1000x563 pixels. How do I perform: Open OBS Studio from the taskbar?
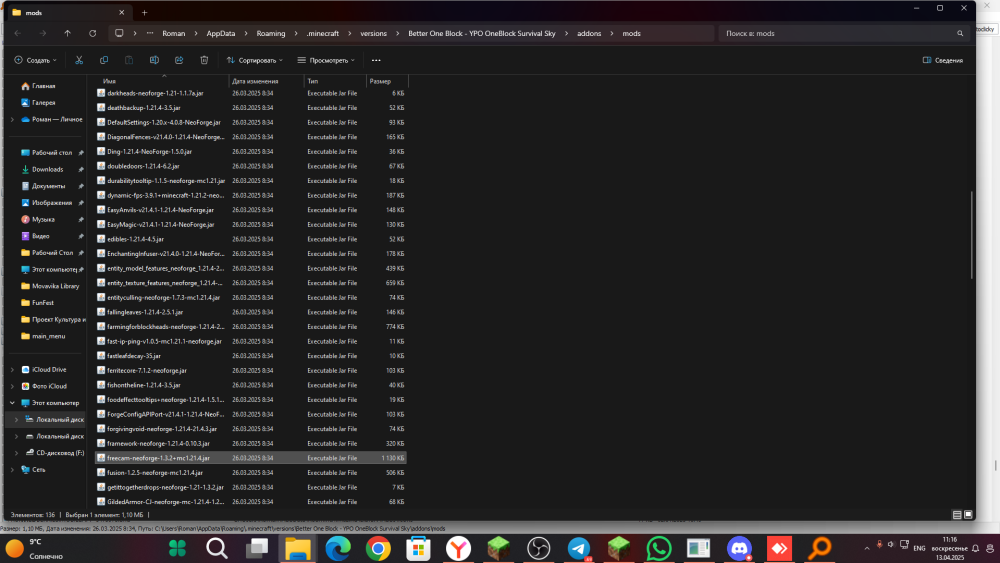(539, 548)
